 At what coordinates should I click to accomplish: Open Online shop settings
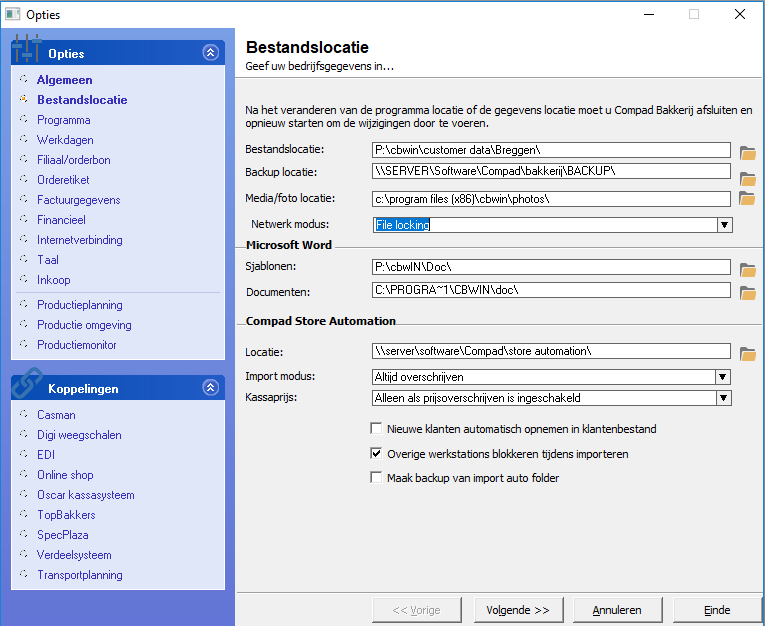click(x=65, y=475)
